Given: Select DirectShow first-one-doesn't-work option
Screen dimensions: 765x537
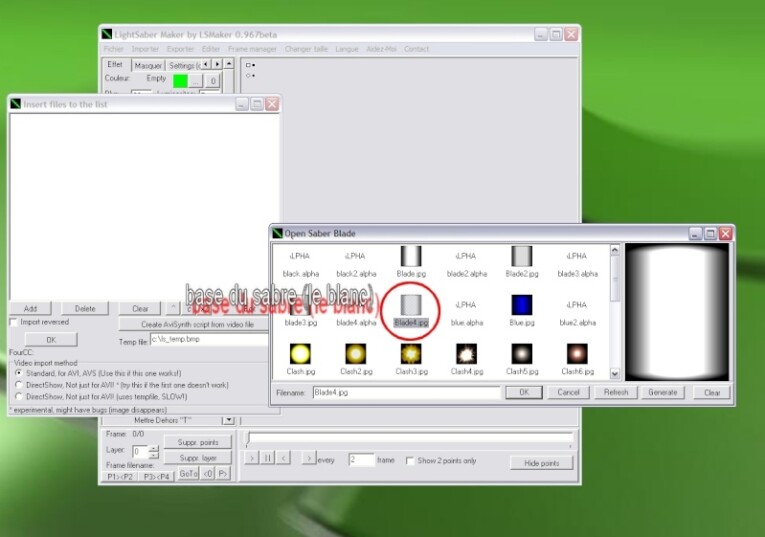Looking at the screenshot, I should (20, 385).
